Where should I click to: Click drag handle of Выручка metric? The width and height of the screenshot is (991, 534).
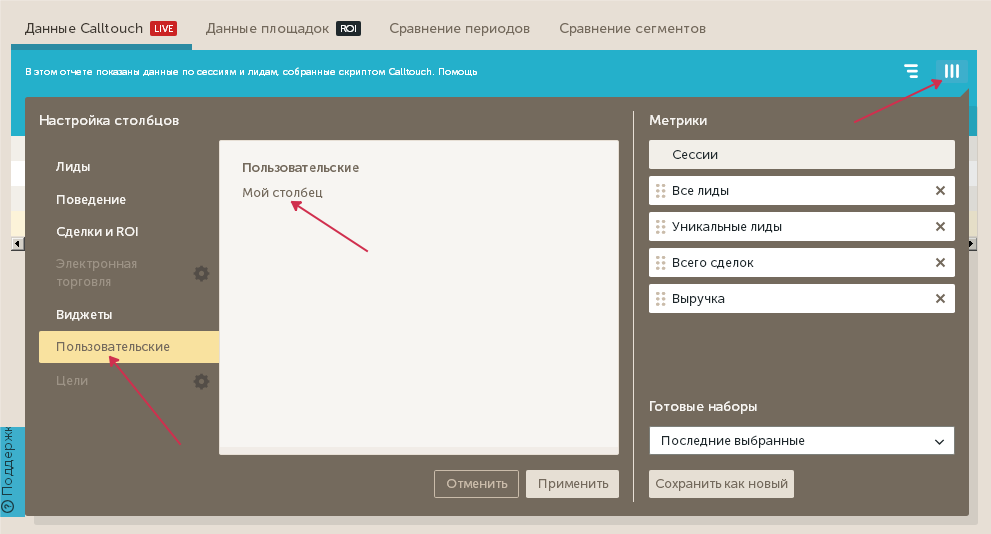[x=660, y=299]
